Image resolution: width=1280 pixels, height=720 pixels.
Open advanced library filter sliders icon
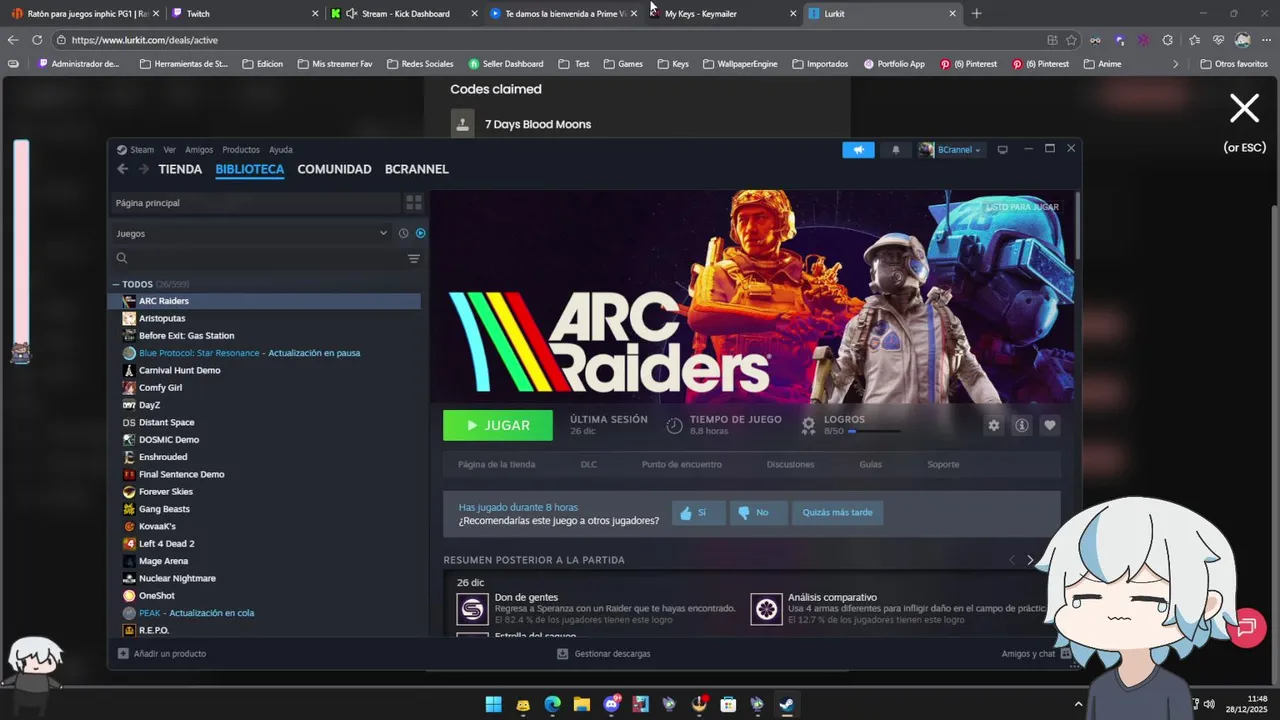(x=413, y=258)
